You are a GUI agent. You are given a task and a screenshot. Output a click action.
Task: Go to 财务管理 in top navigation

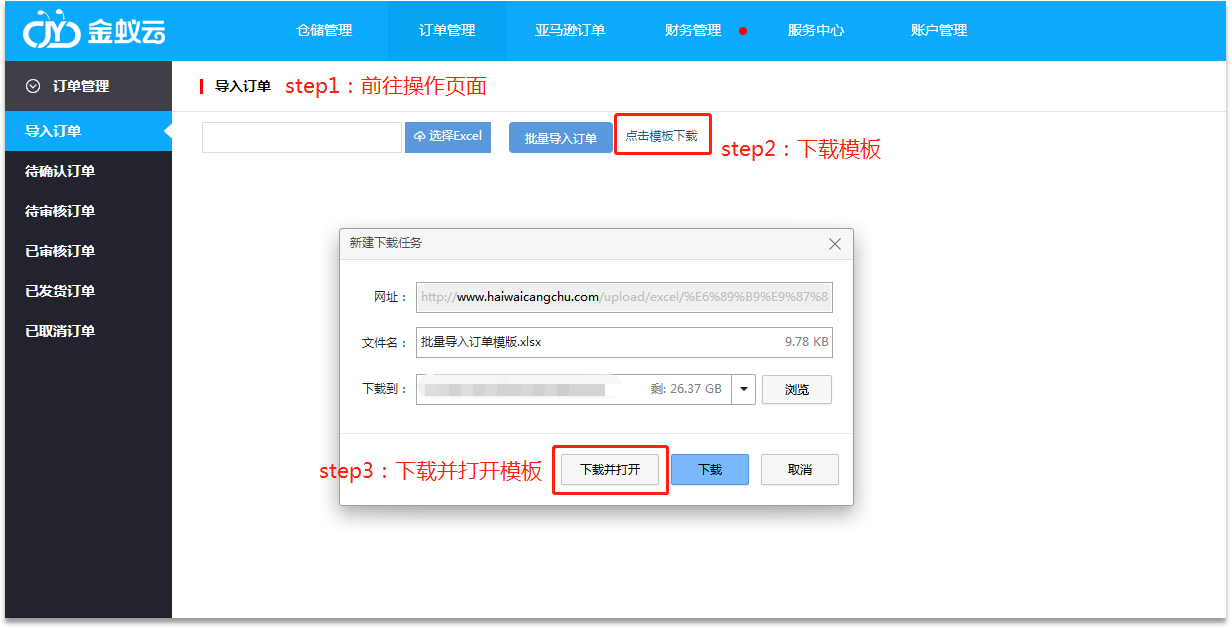pyautogui.click(x=693, y=31)
